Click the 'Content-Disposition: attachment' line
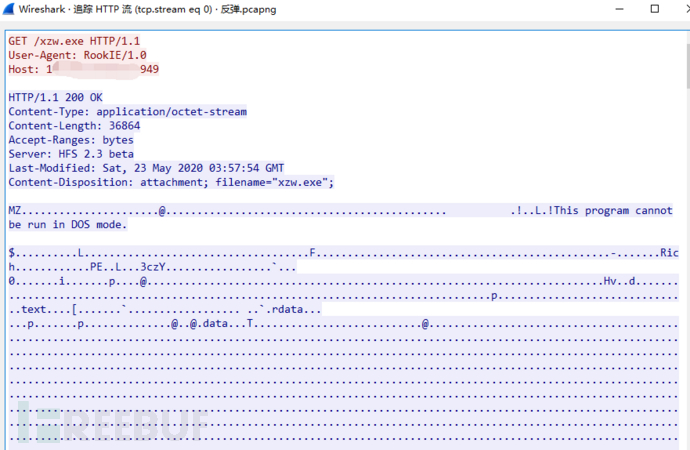Image resolution: width=690 pixels, height=450 pixels. 171,182
